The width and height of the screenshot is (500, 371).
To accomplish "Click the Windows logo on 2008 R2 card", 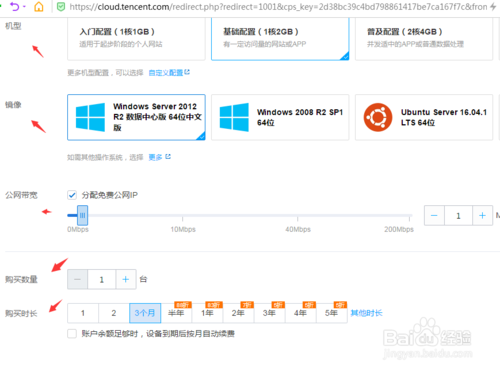I will pyautogui.click(x=234, y=117).
